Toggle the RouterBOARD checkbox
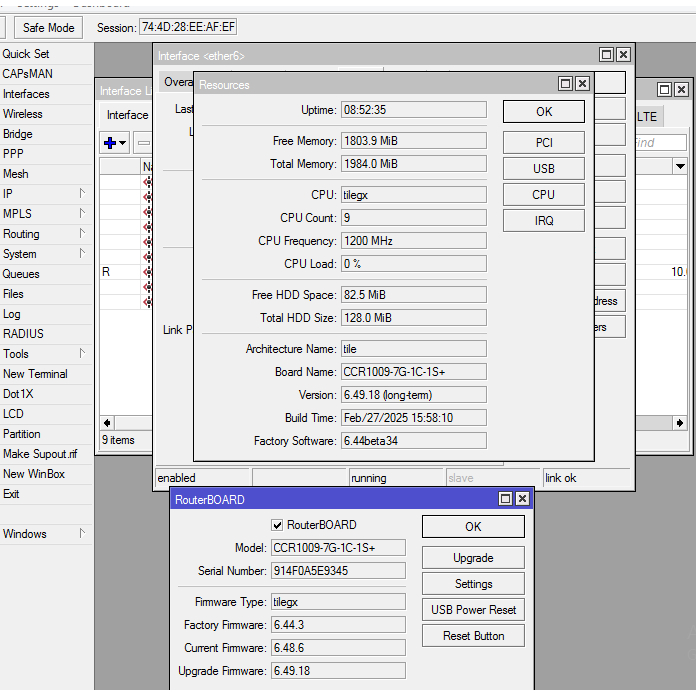The width and height of the screenshot is (696, 696). 277,525
